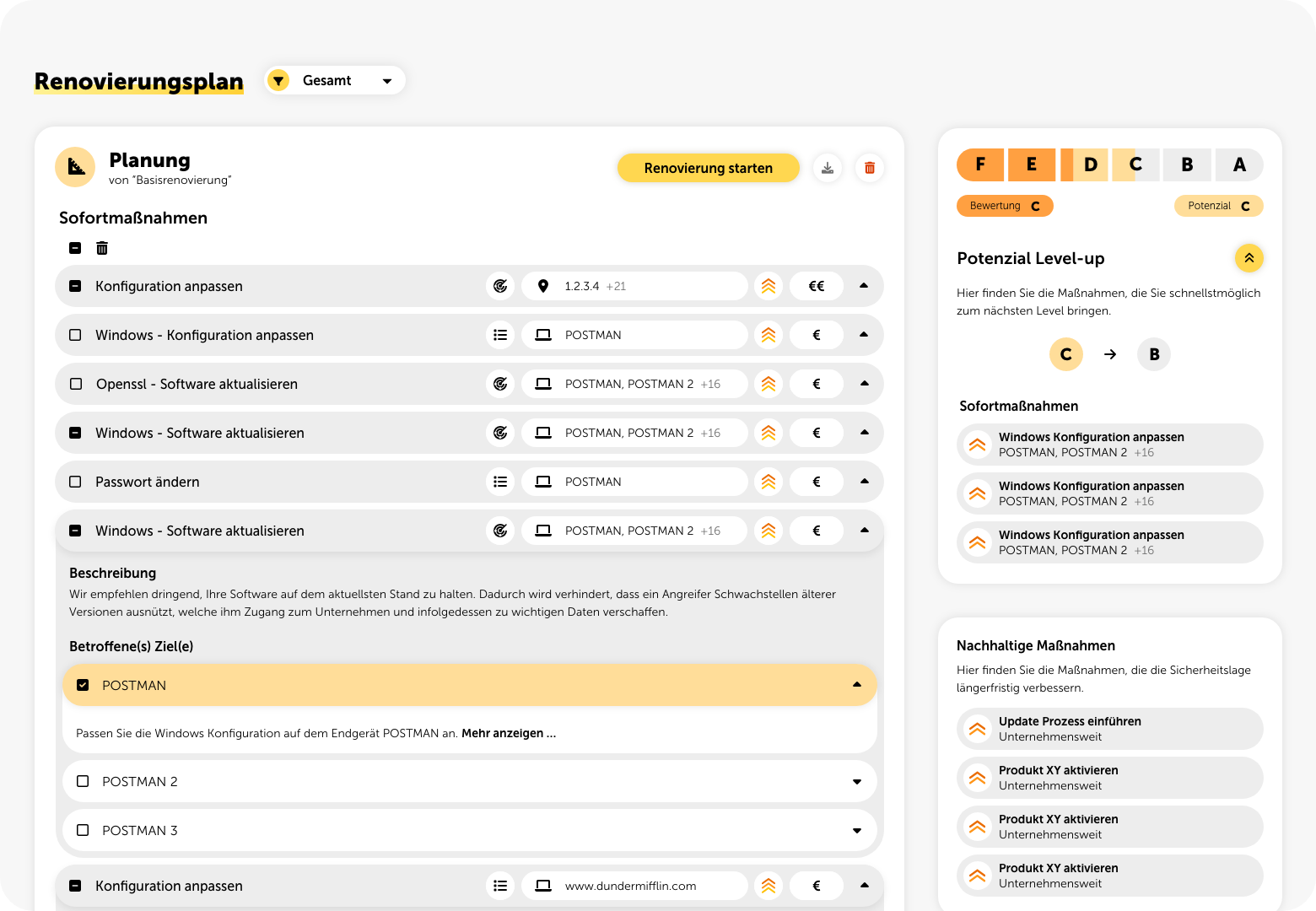The height and width of the screenshot is (911, 1316).
Task: Select rating segment A
Action: coord(1239,164)
